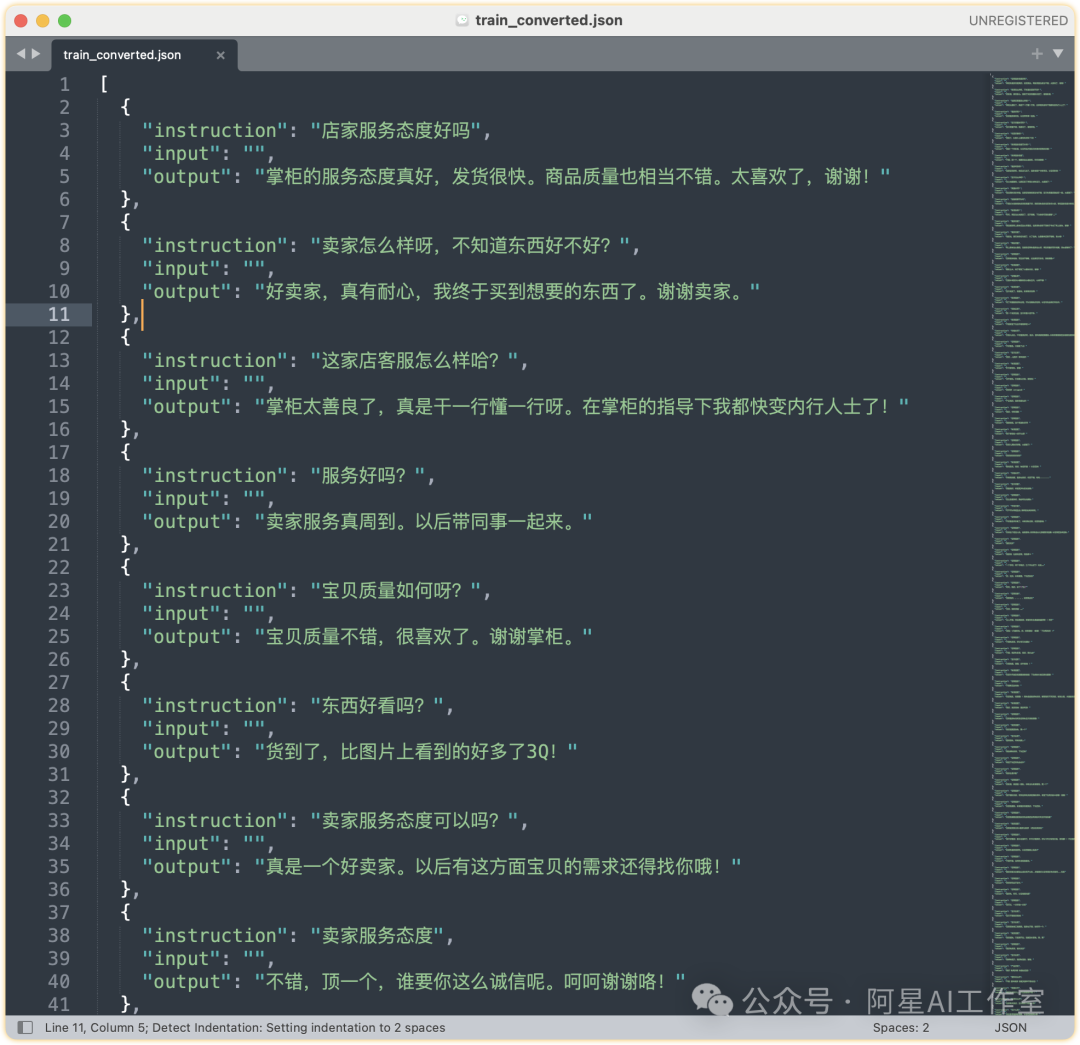
Task: Click the text "这家店客服怎么样哈?"
Action: [x=415, y=360]
